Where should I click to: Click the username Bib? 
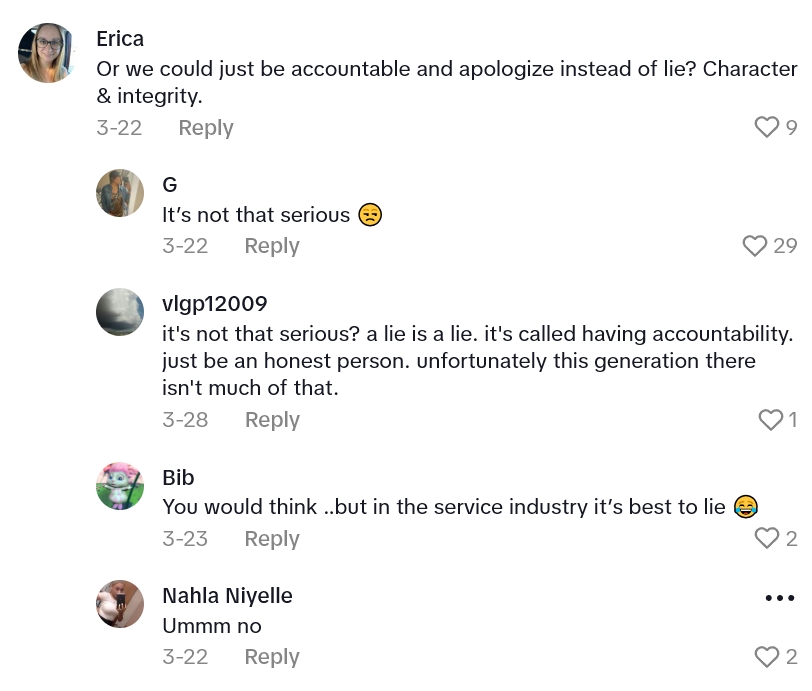(178, 478)
